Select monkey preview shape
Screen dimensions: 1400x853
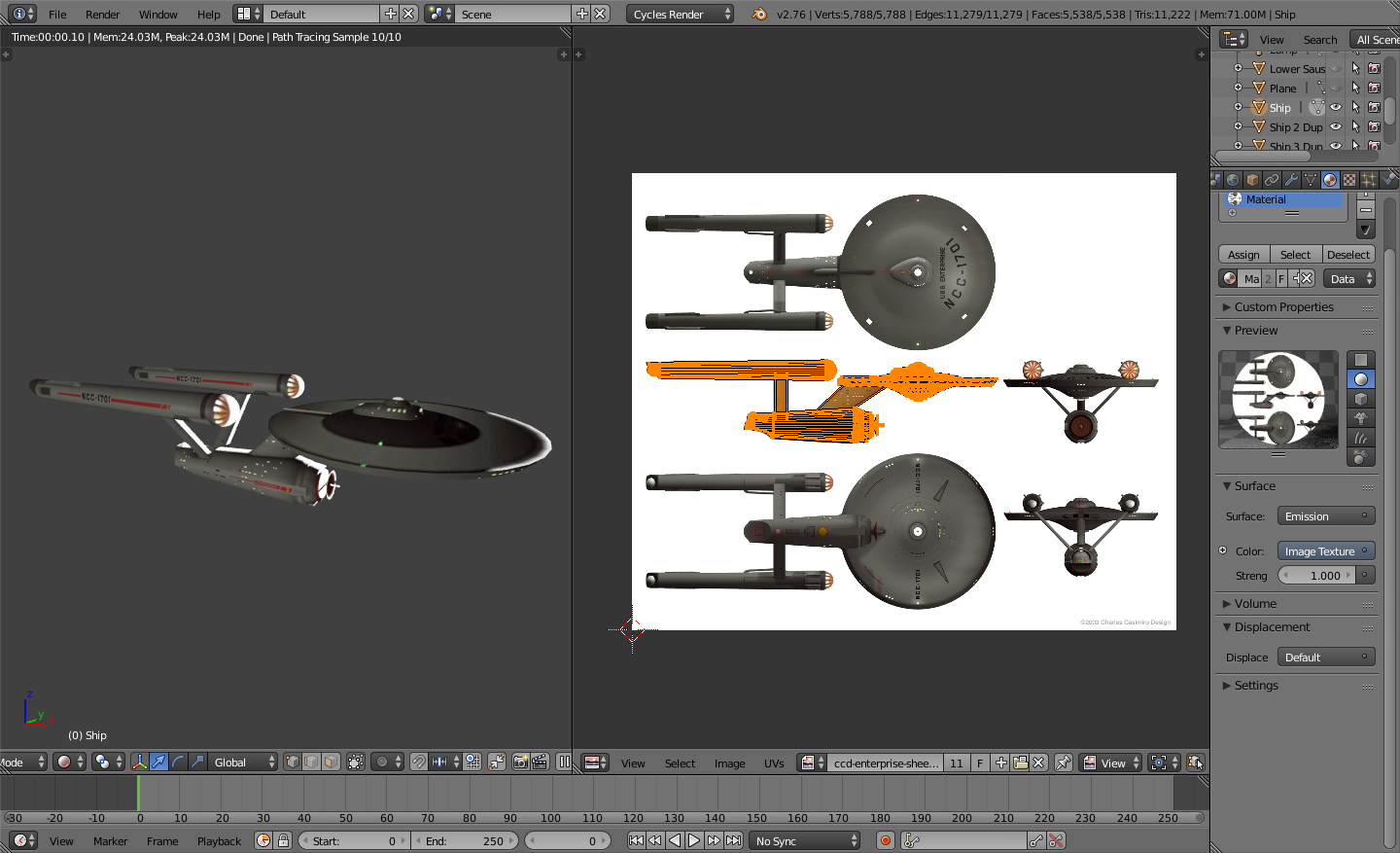(1361, 418)
